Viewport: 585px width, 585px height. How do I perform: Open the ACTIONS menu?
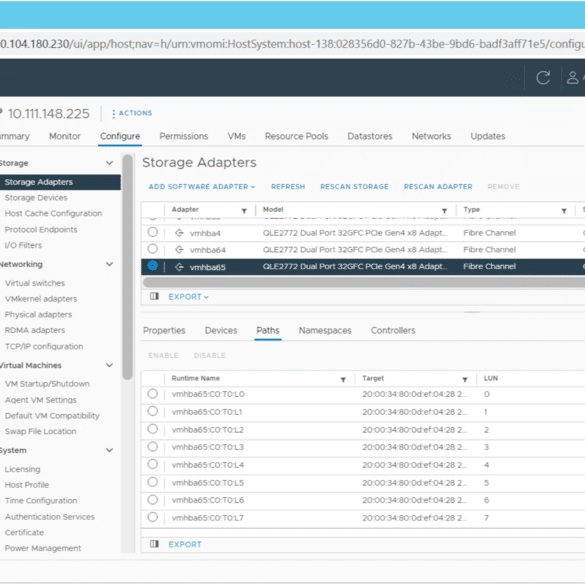point(132,113)
